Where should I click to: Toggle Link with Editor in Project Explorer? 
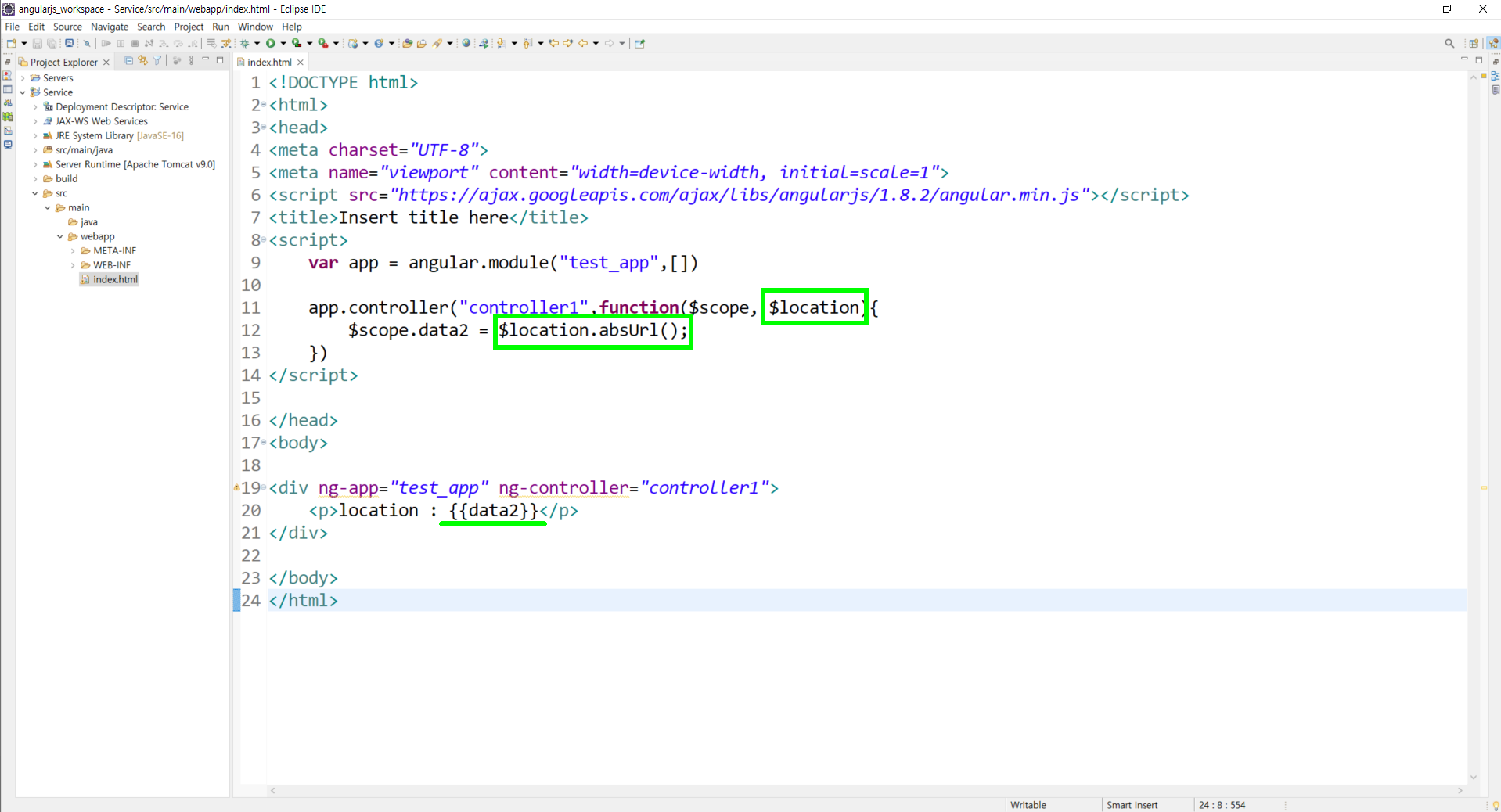[x=143, y=61]
